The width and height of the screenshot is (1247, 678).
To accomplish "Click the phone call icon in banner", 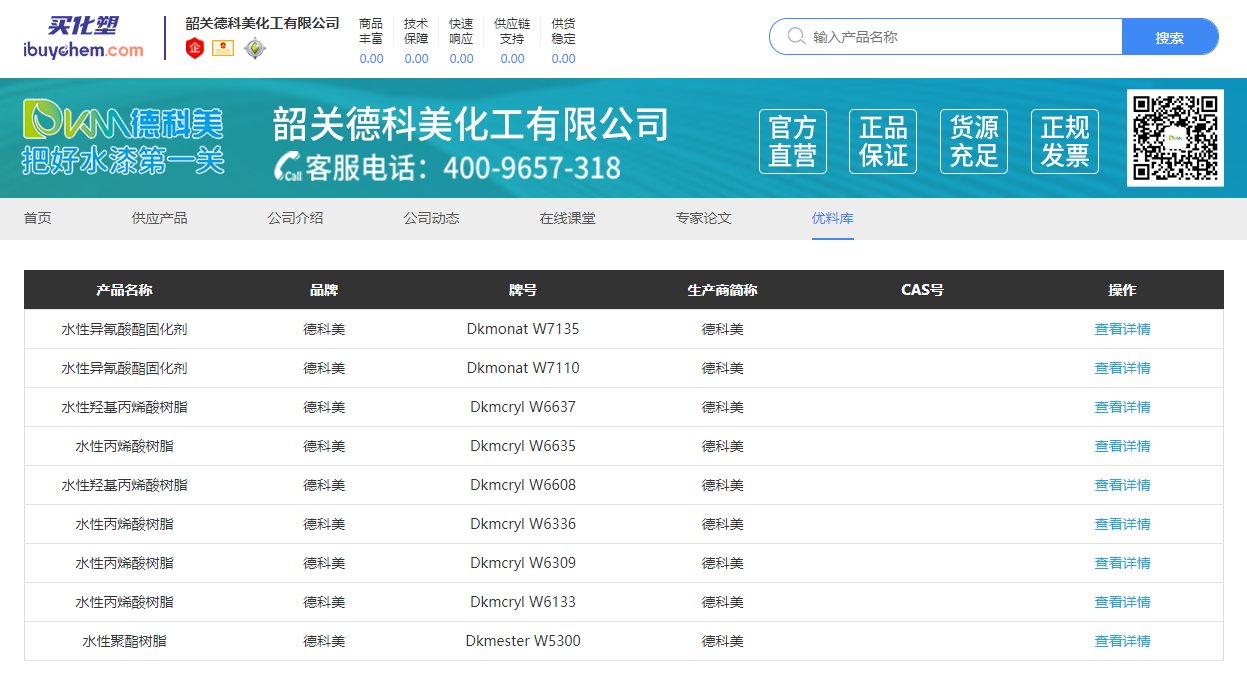I will pos(289,166).
